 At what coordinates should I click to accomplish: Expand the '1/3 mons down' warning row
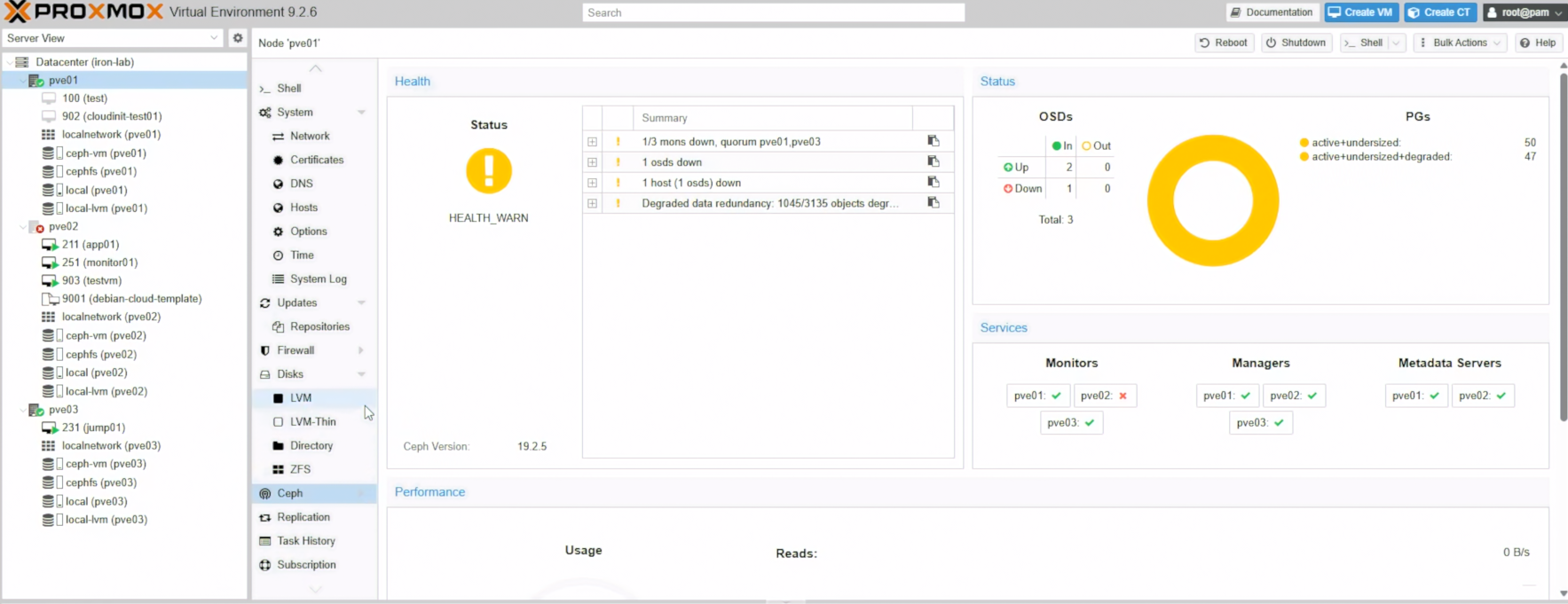592,141
